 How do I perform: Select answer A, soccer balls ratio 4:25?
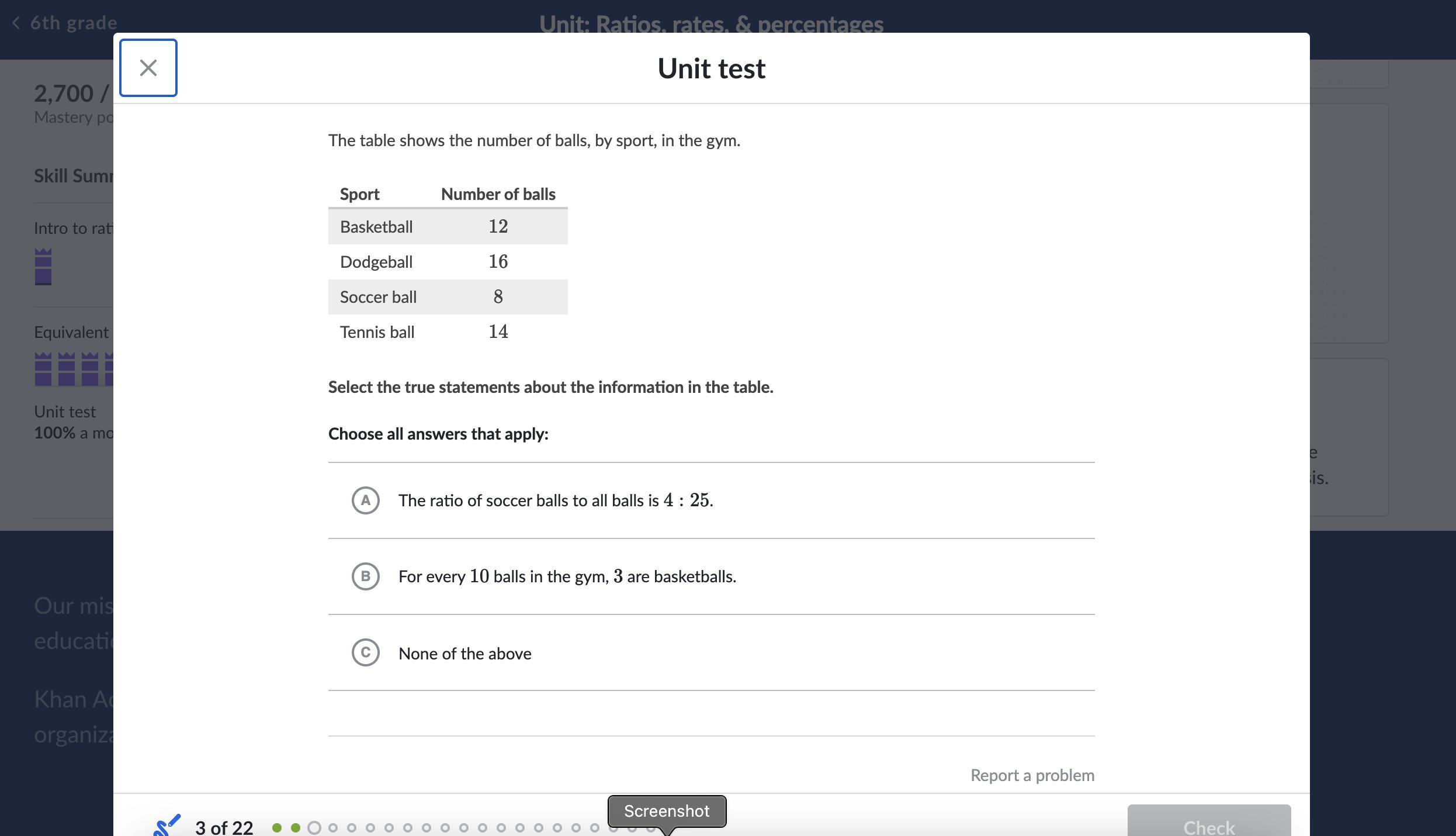(366, 500)
